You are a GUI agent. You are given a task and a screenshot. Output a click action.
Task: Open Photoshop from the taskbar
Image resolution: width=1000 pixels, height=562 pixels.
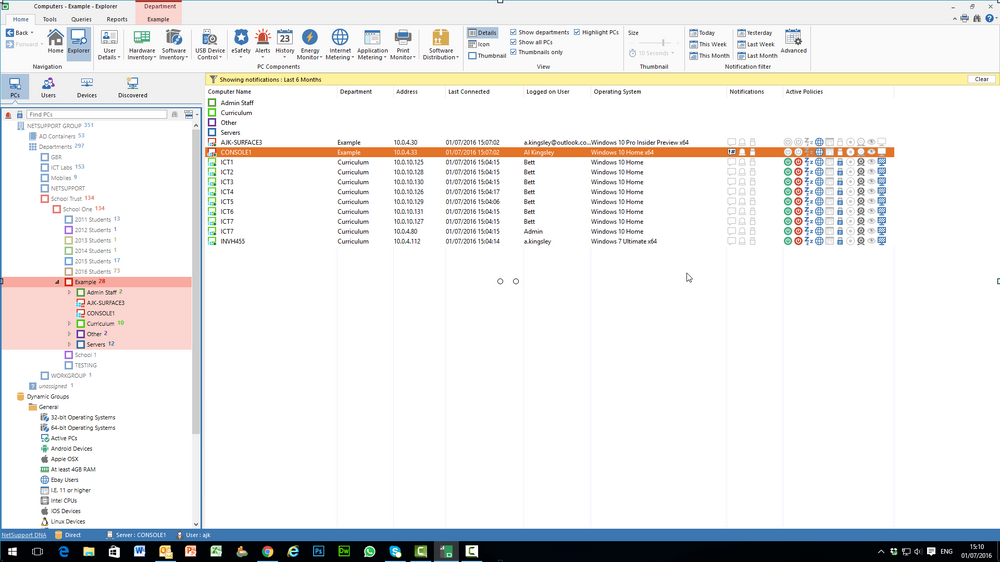coord(318,551)
